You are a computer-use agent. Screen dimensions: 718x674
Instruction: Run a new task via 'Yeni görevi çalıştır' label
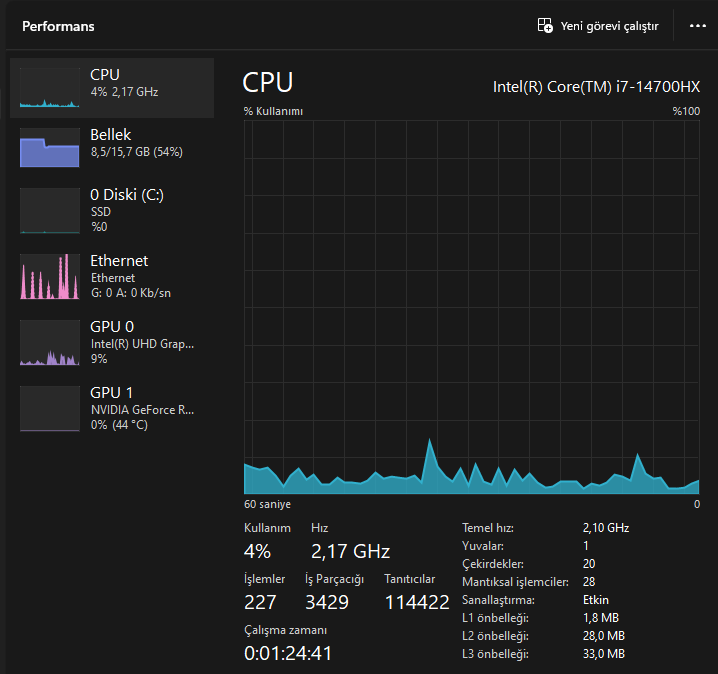(609, 26)
